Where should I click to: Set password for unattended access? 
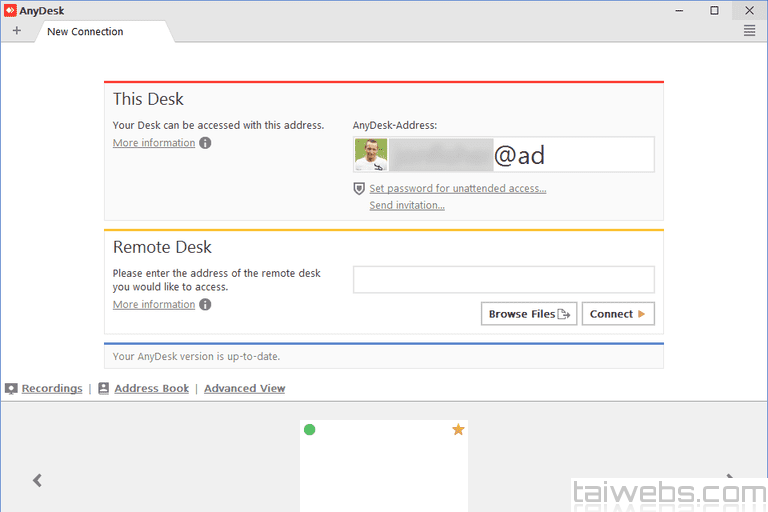[x=457, y=189]
